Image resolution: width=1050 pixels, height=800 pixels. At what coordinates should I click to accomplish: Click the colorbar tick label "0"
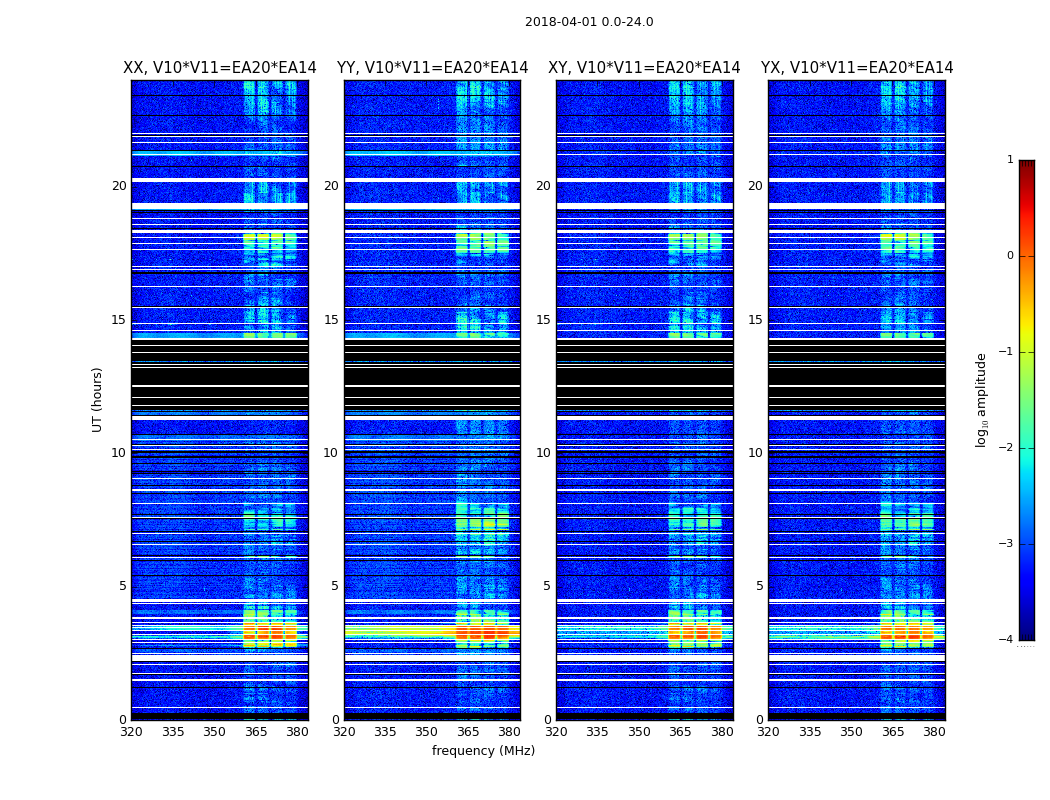pyautogui.click(x=1009, y=256)
